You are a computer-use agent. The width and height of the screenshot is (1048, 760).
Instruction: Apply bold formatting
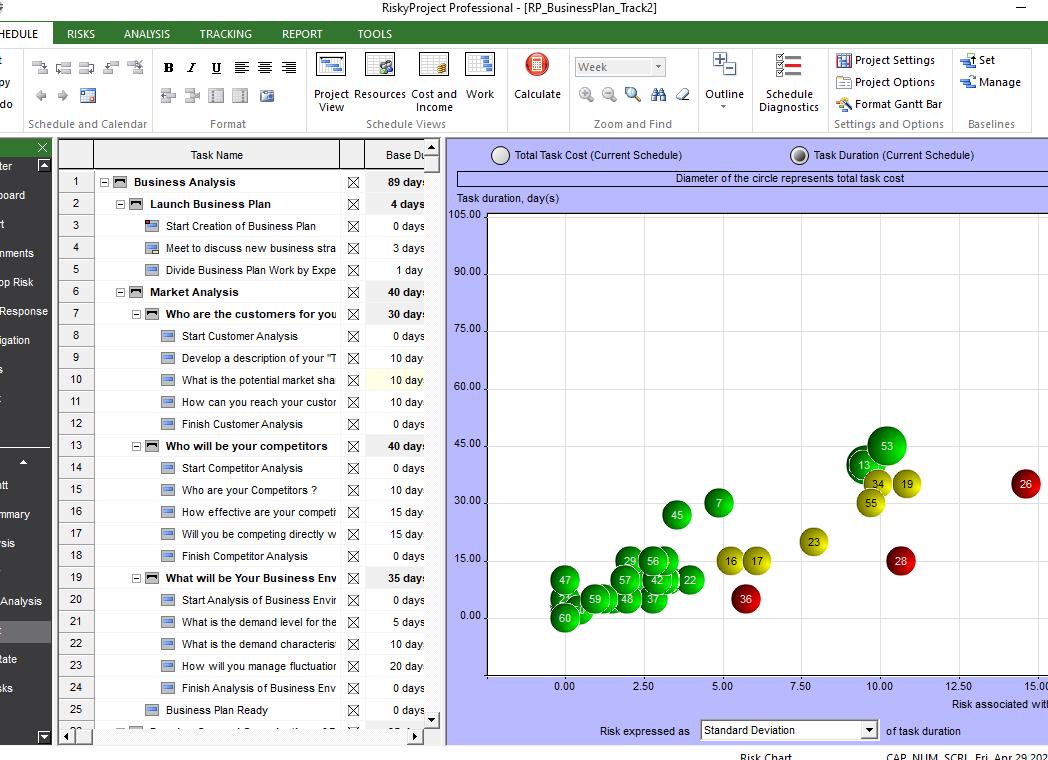click(x=168, y=68)
